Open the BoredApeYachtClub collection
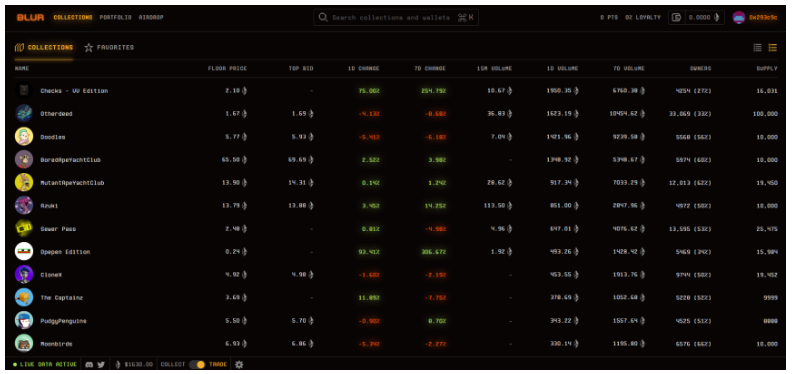 70,160
